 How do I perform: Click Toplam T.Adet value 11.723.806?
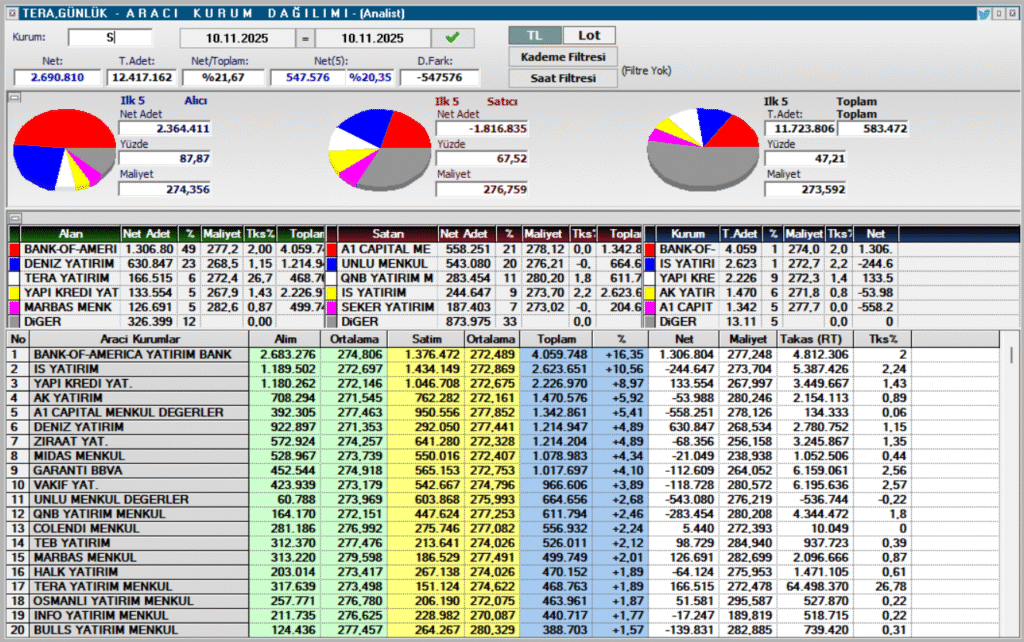pyautogui.click(x=801, y=129)
